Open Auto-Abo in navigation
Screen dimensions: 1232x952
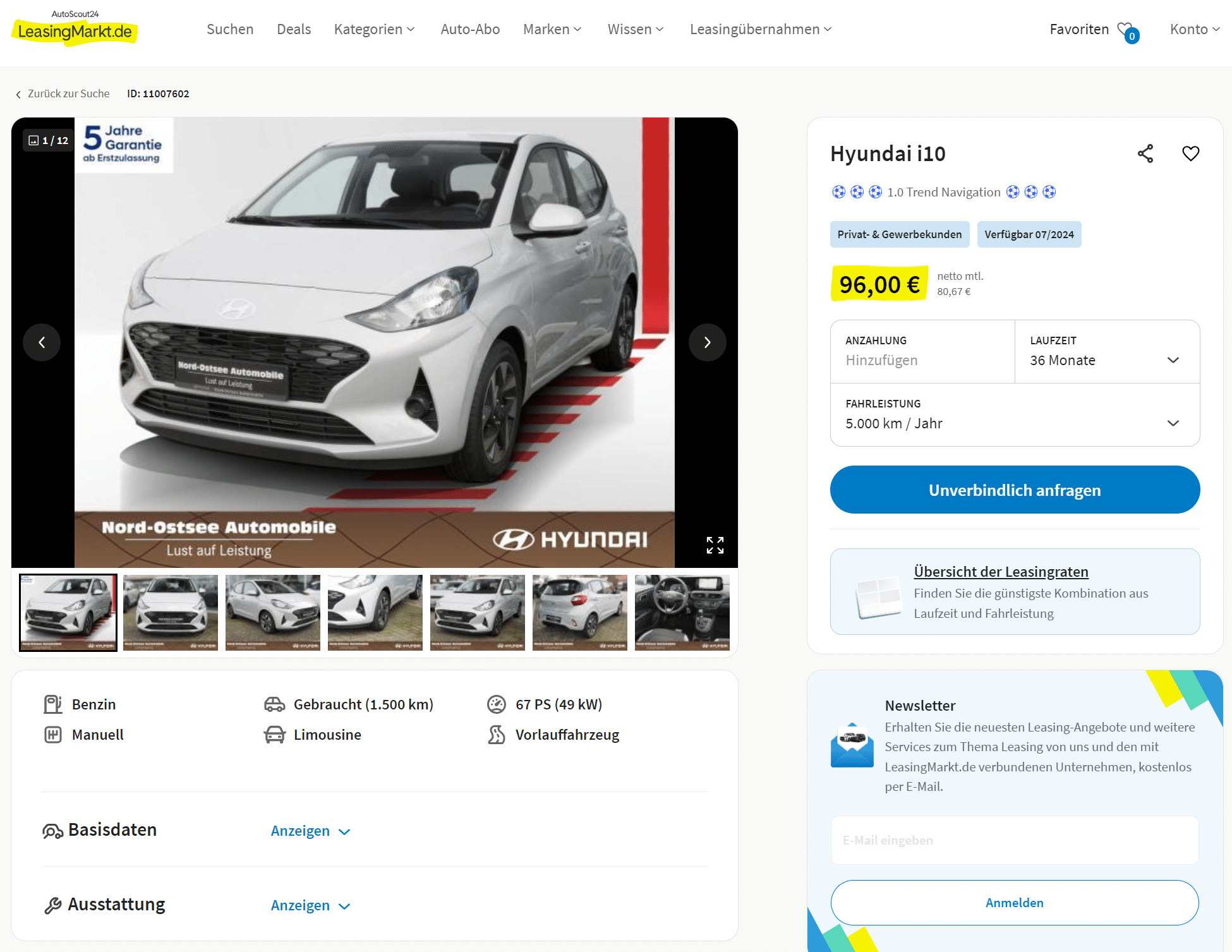coord(470,29)
